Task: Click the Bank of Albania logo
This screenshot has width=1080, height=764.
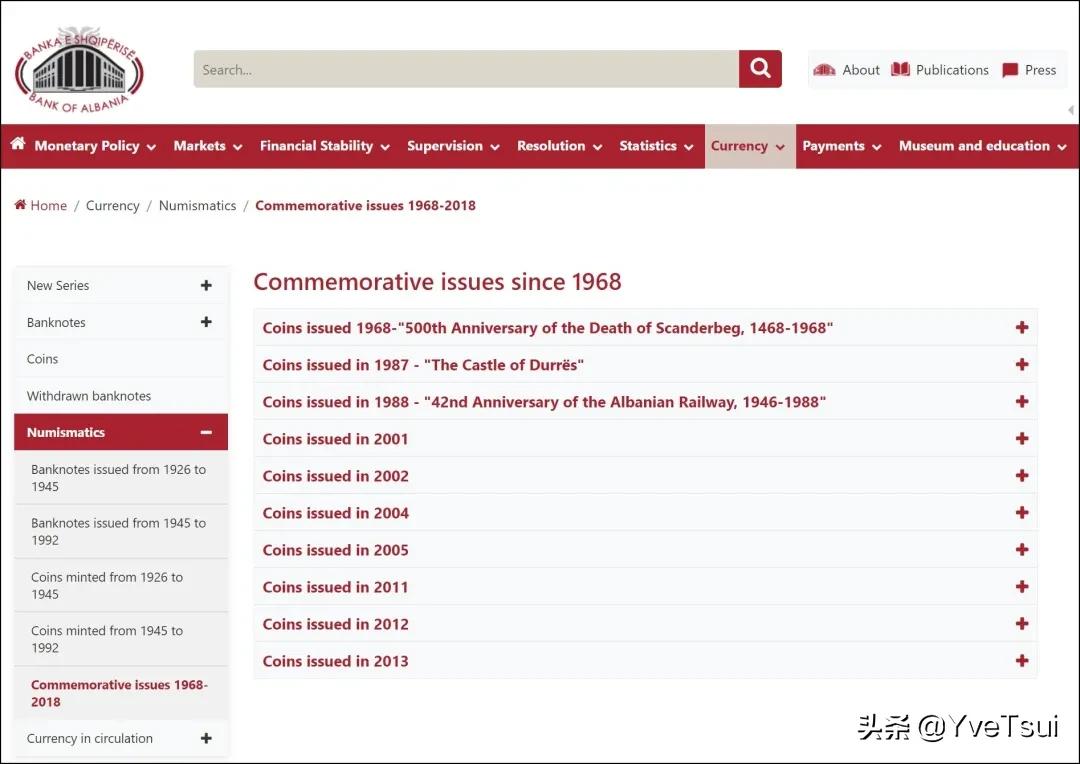Action: pos(79,70)
